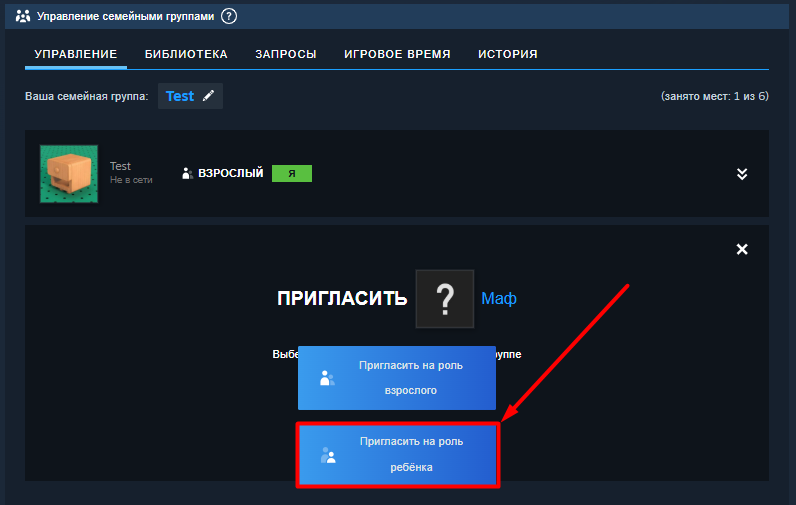Click the adult role icon beside ВЗРОСЛЫЙ
The image size is (796, 505).
click(186, 173)
